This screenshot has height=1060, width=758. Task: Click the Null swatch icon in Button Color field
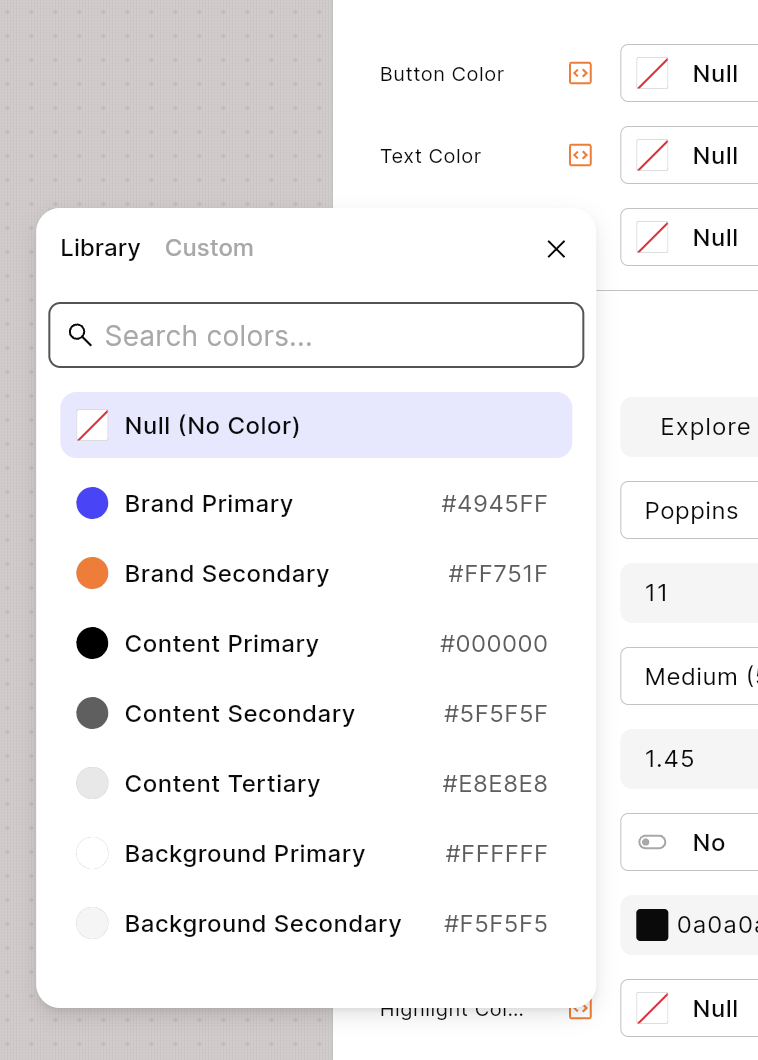point(652,73)
